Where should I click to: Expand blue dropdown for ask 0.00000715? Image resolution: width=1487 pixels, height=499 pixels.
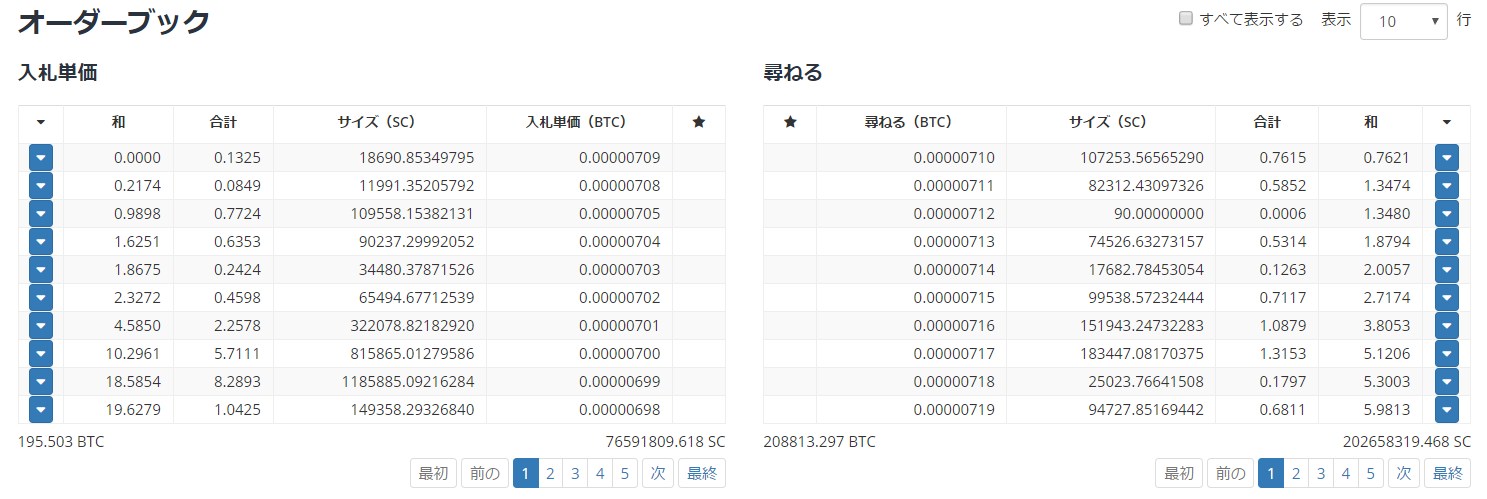point(1446,298)
